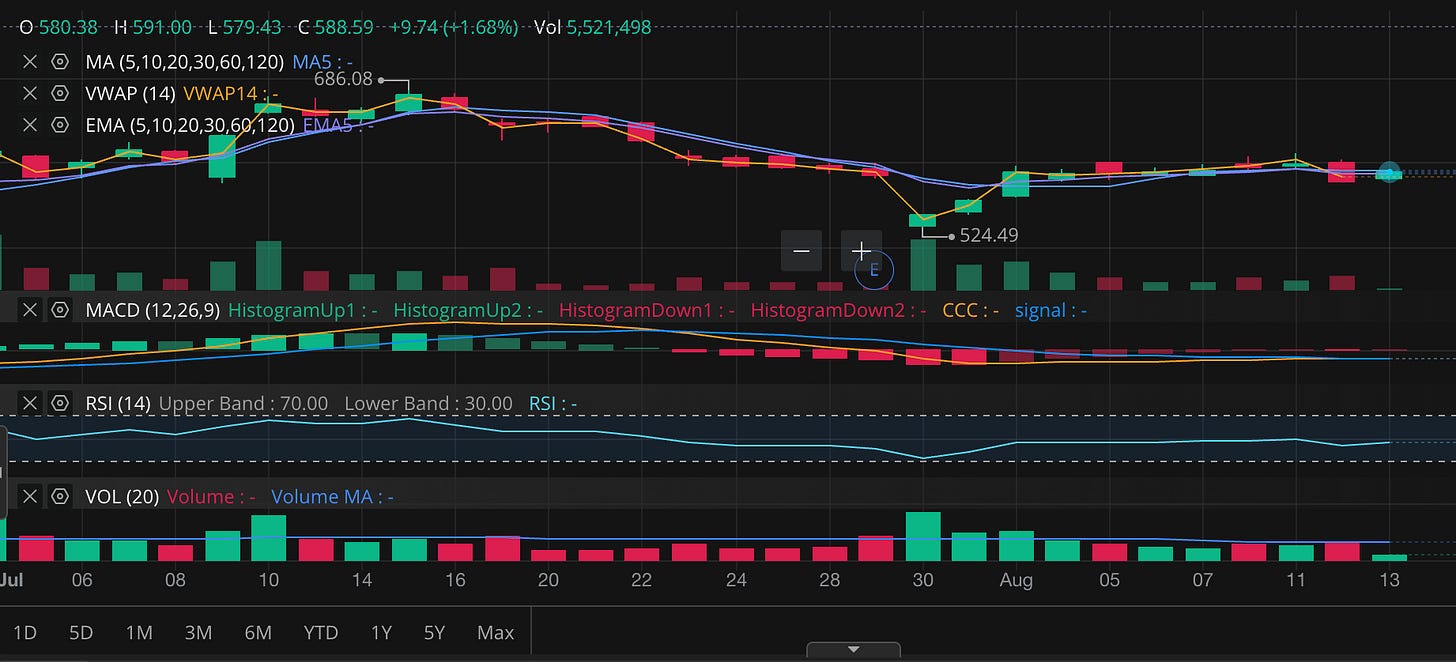Screen dimensions: 1456x662
Task: Click the HistogramUp2 legend label
Action: coord(468,310)
